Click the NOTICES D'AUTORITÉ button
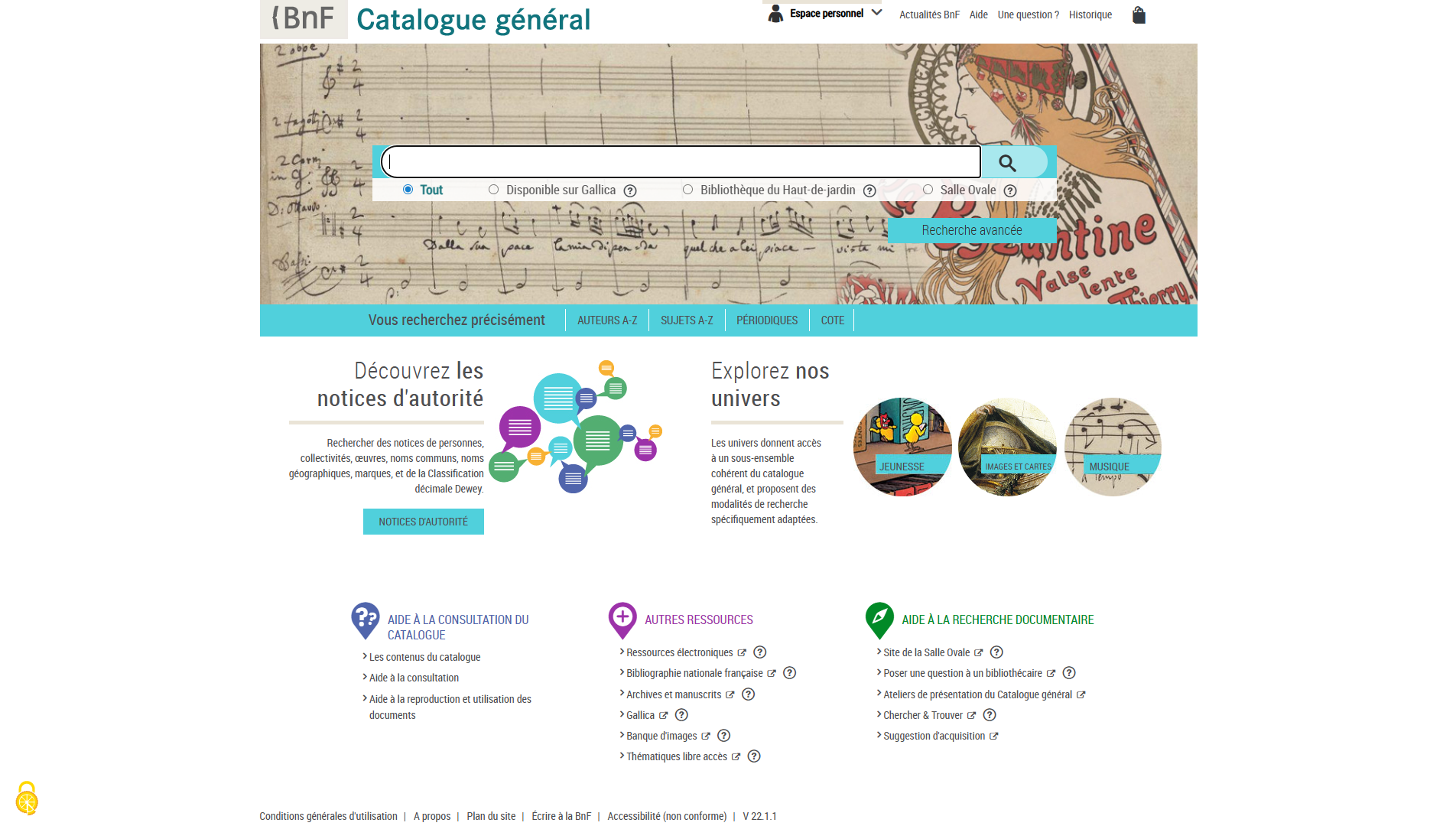Viewport: 1456px width, 826px height. (x=423, y=522)
